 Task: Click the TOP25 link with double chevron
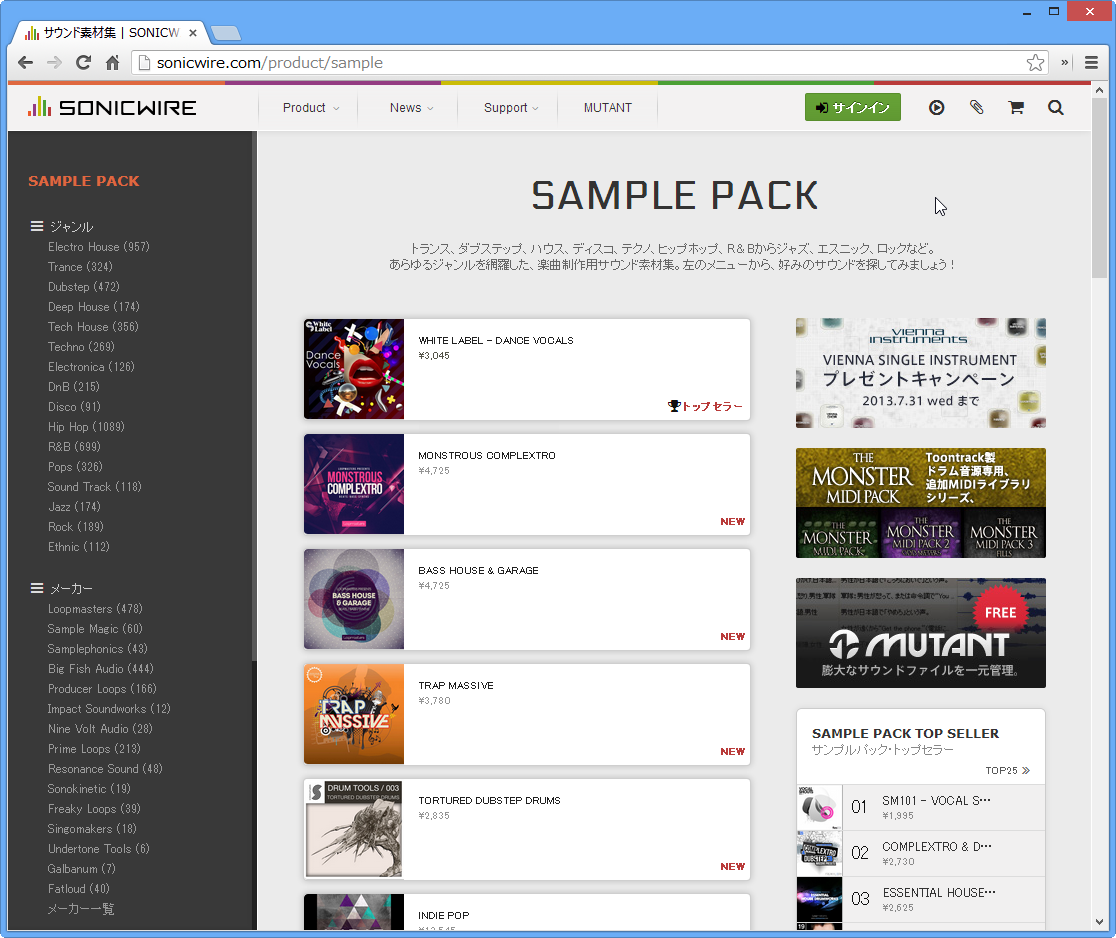click(1008, 770)
